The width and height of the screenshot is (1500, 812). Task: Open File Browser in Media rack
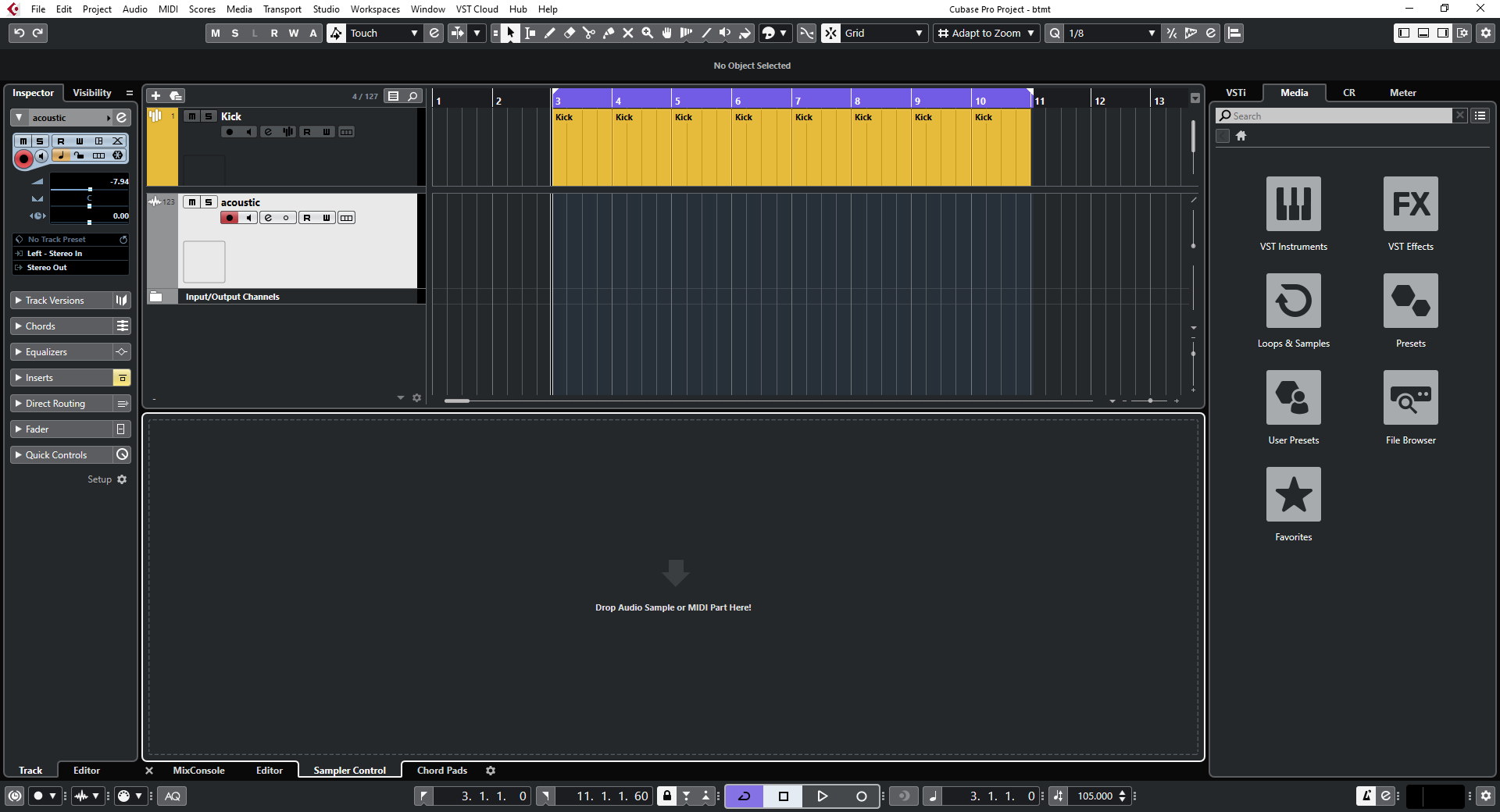1411,397
